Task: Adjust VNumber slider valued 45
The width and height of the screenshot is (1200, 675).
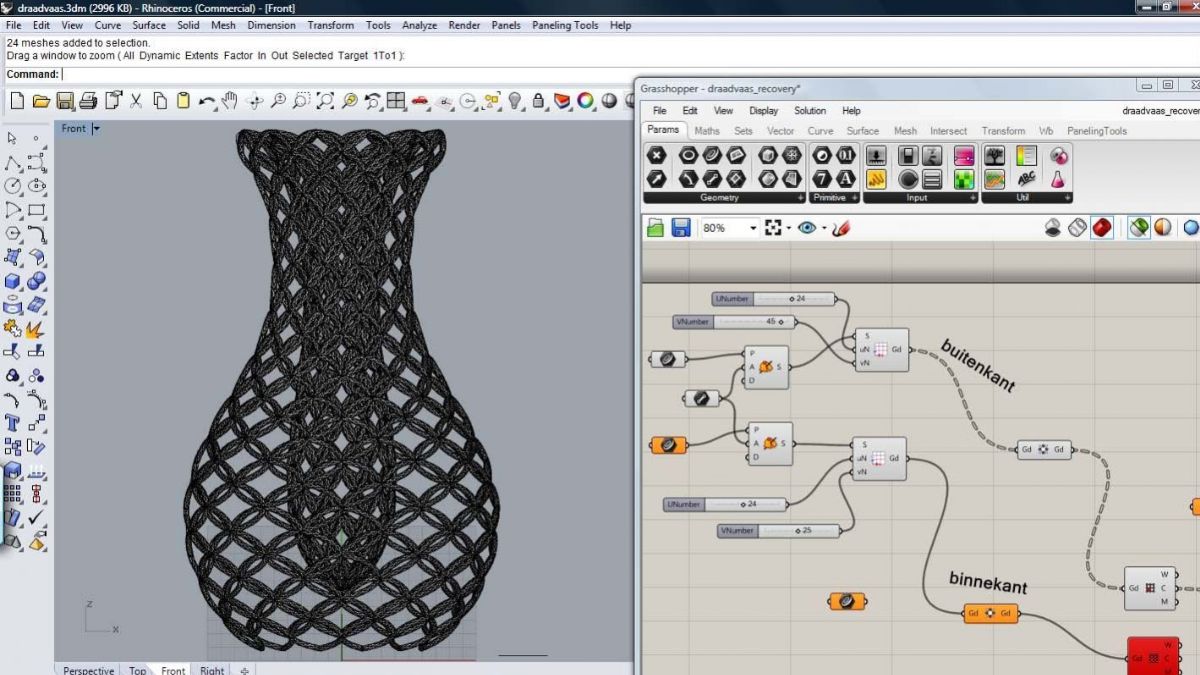Action: tap(735, 322)
